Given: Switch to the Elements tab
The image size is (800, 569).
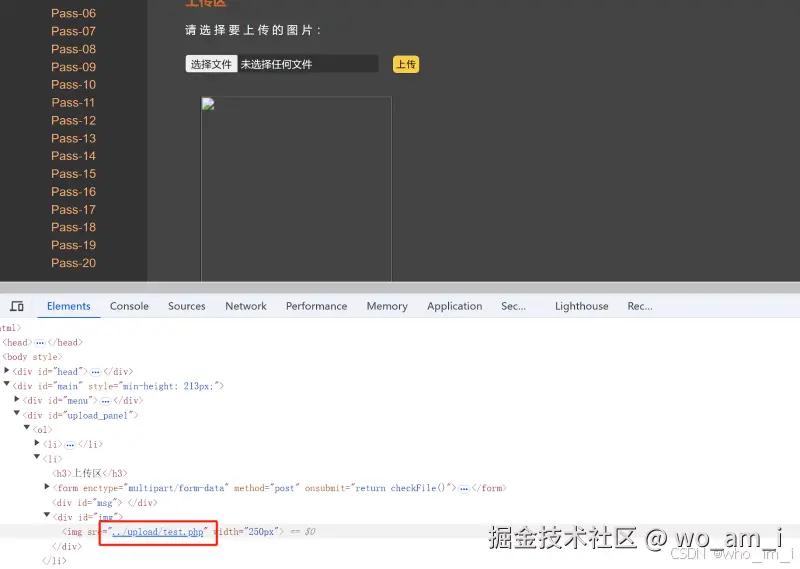Looking at the screenshot, I should pos(68,306).
